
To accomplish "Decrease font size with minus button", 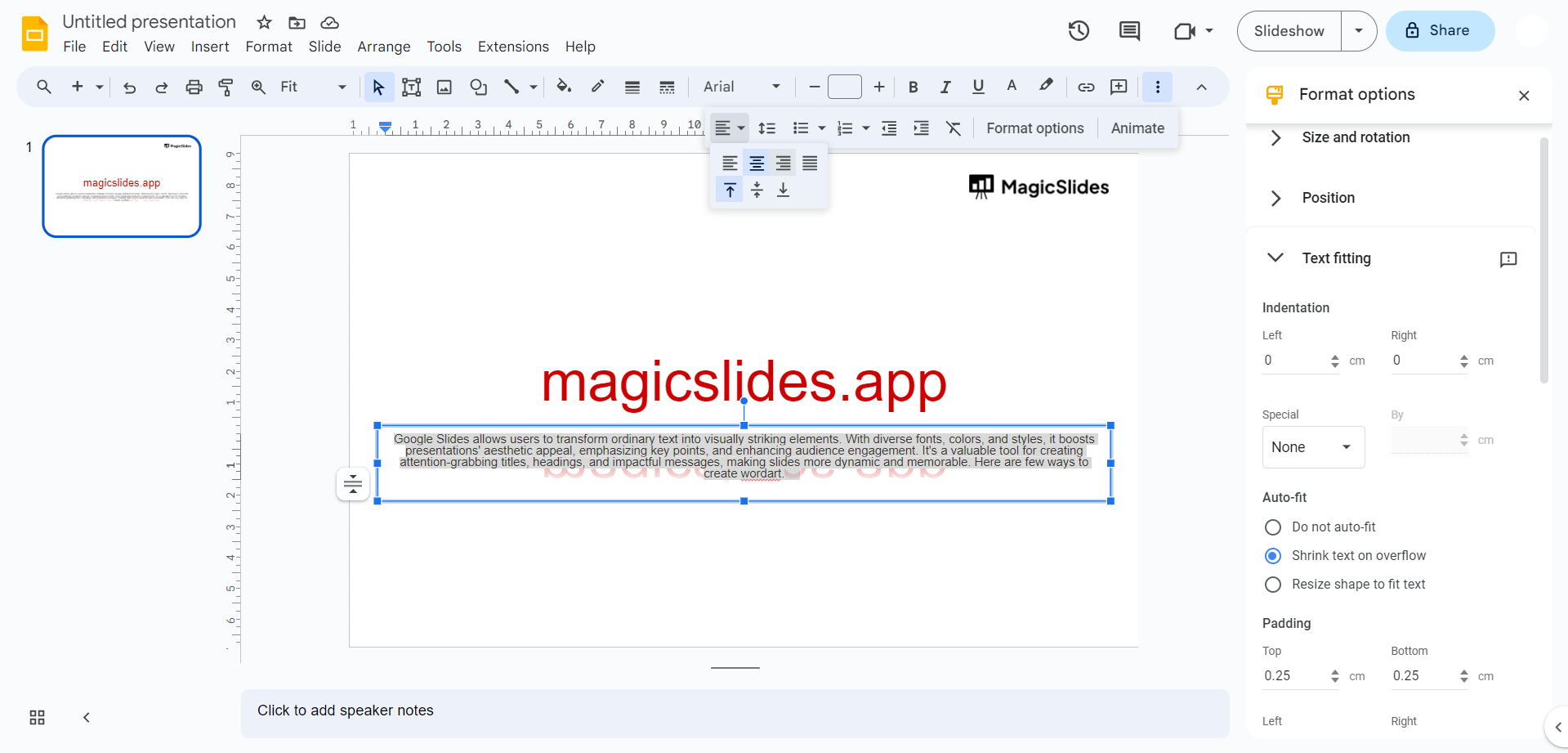I will pyautogui.click(x=814, y=87).
